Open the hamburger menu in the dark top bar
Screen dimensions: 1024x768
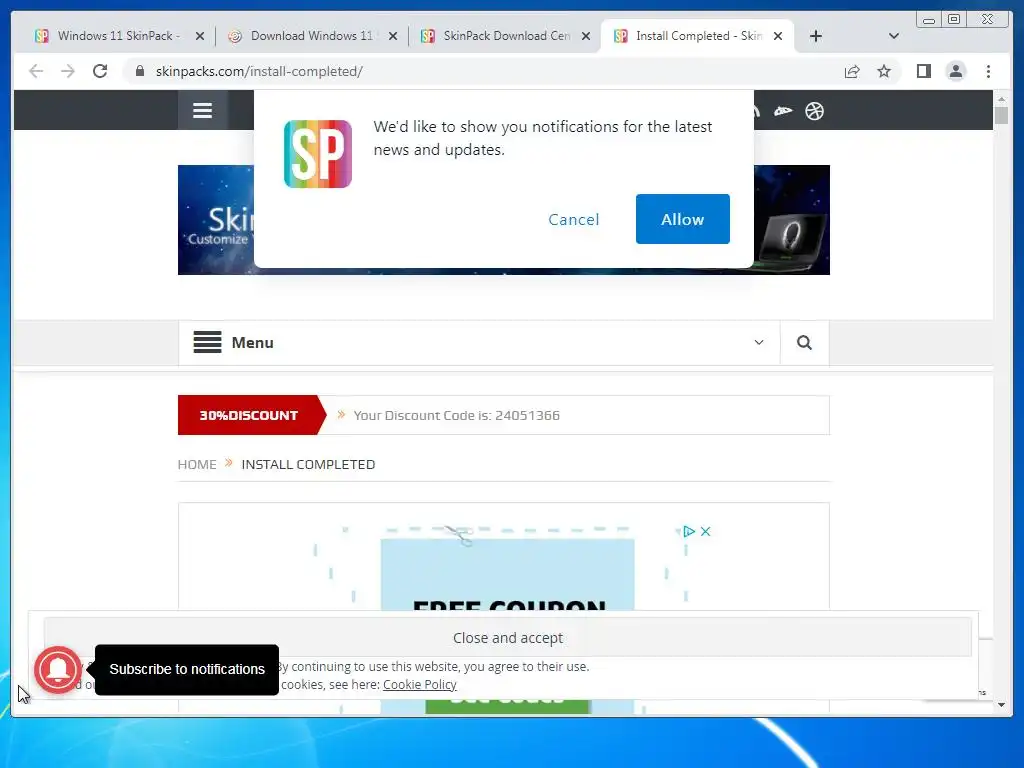pyautogui.click(x=202, y=110)
